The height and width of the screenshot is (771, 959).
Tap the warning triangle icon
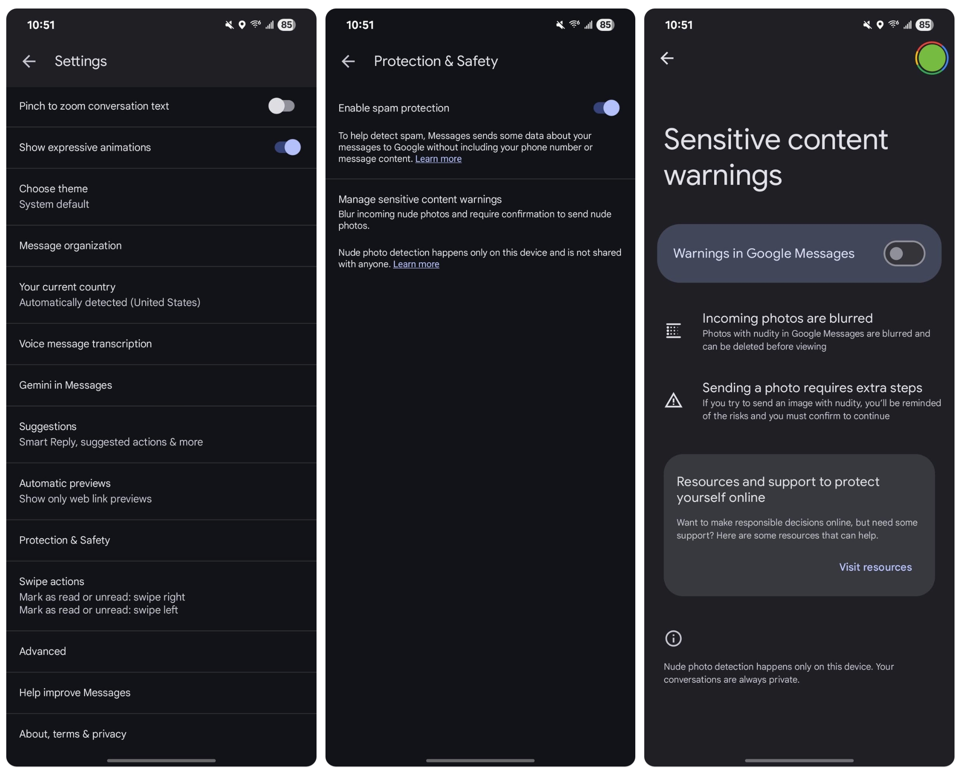[x=673, y=400]
